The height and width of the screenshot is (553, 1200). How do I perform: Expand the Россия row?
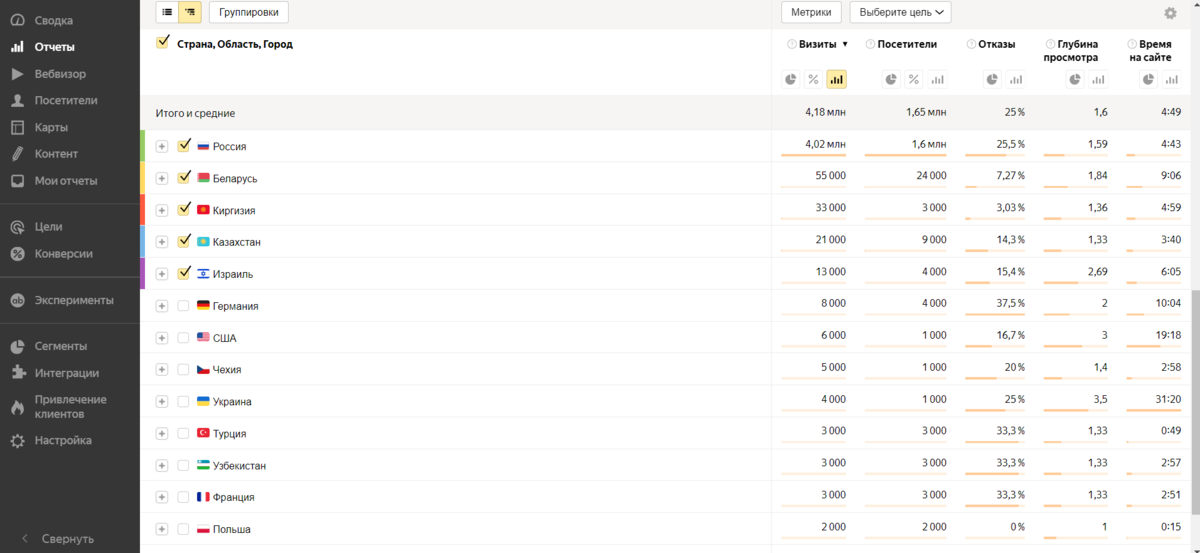(x=162, y=146)
